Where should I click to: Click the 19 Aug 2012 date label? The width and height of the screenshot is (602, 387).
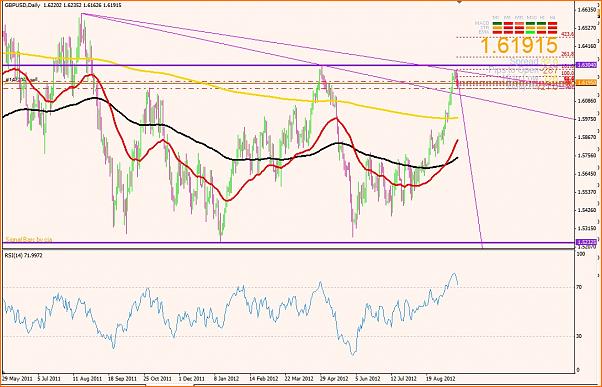(440, 378)
